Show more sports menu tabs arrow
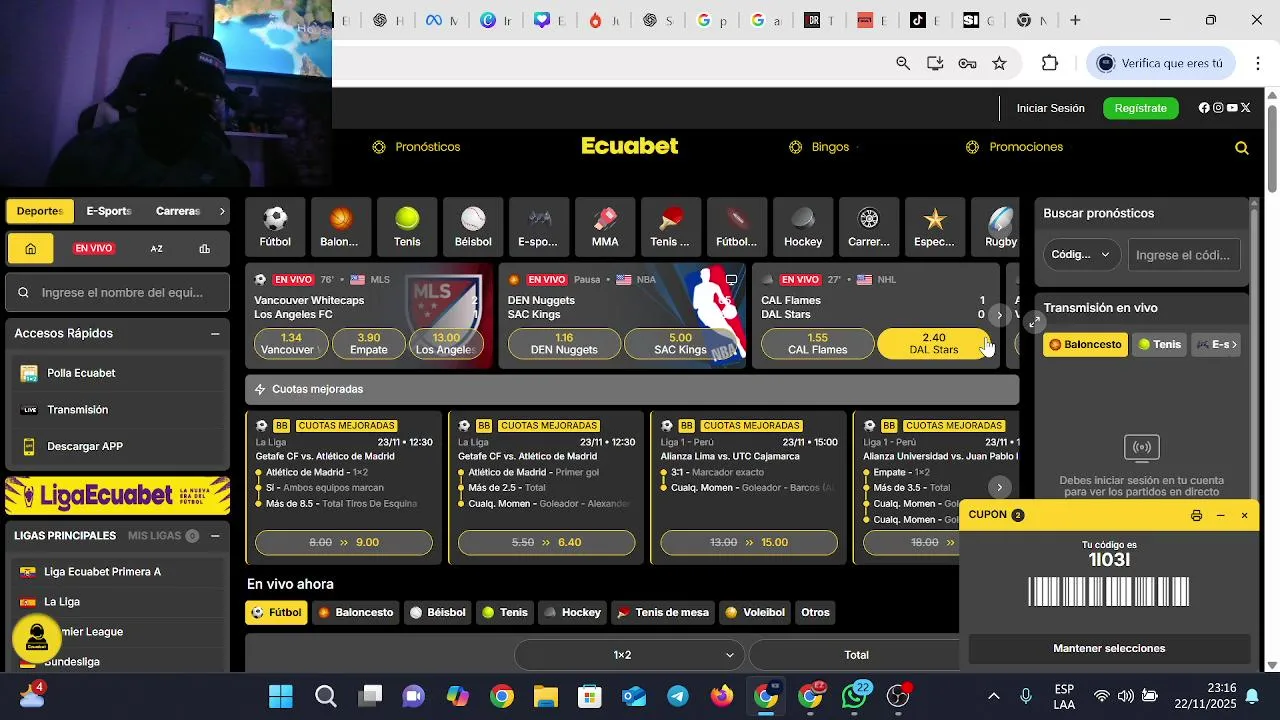 pyautogui.click(x=222, y=211)
